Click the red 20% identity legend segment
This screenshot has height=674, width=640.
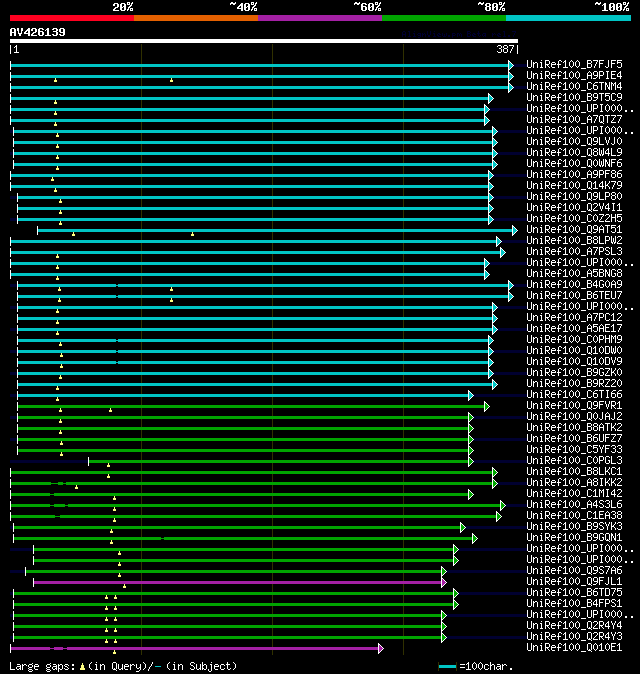click(72, 18)
